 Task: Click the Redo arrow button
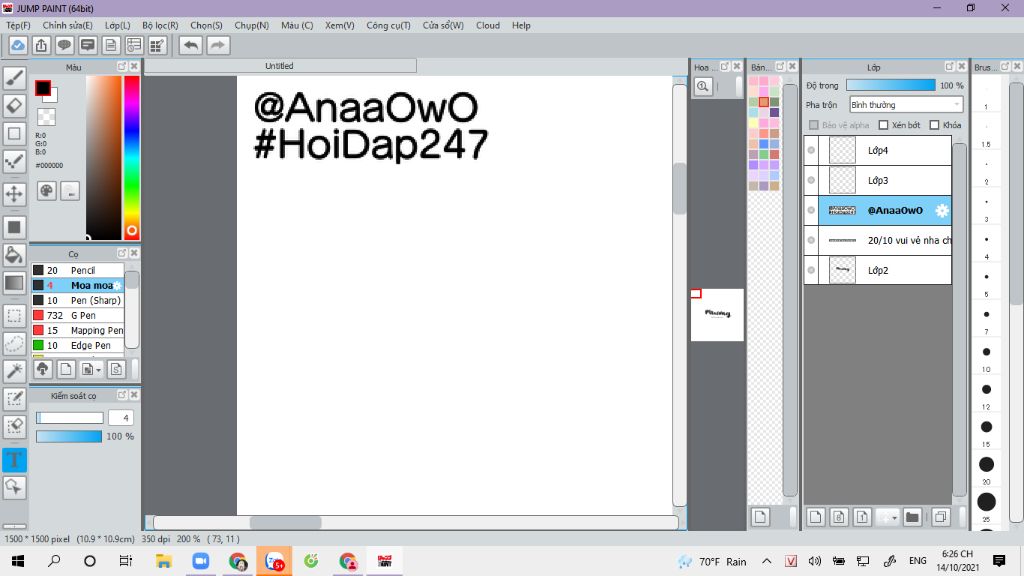coord(218,45)
